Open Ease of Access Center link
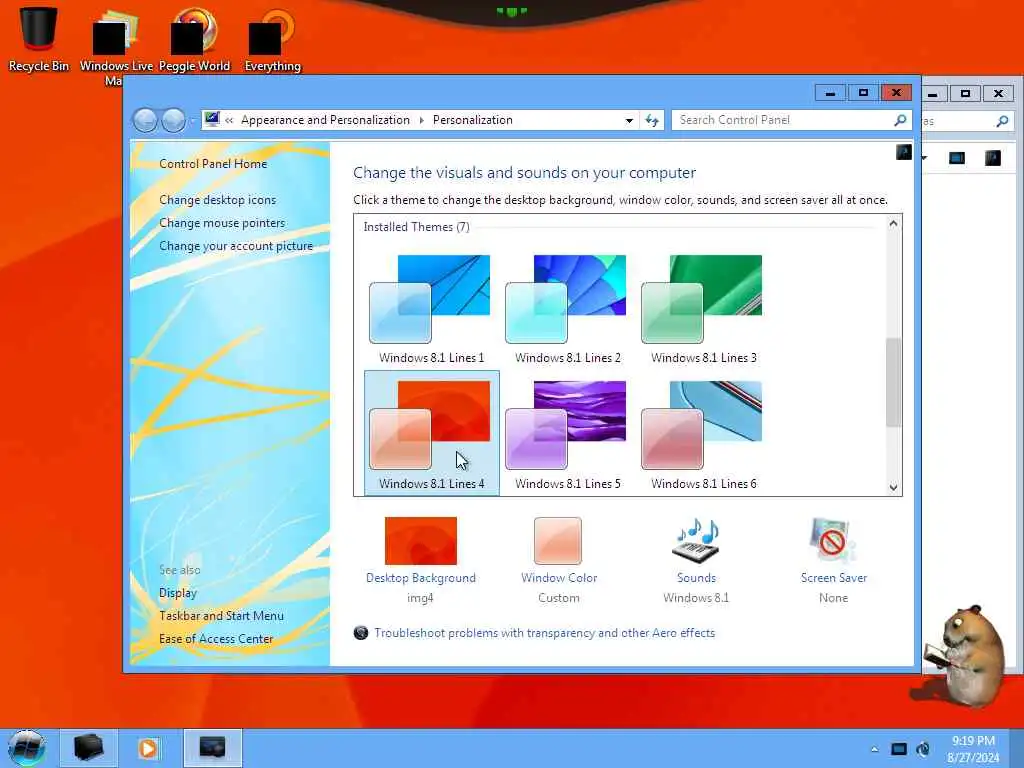This screenshot has width=1024, height=768. coord(216,639)
